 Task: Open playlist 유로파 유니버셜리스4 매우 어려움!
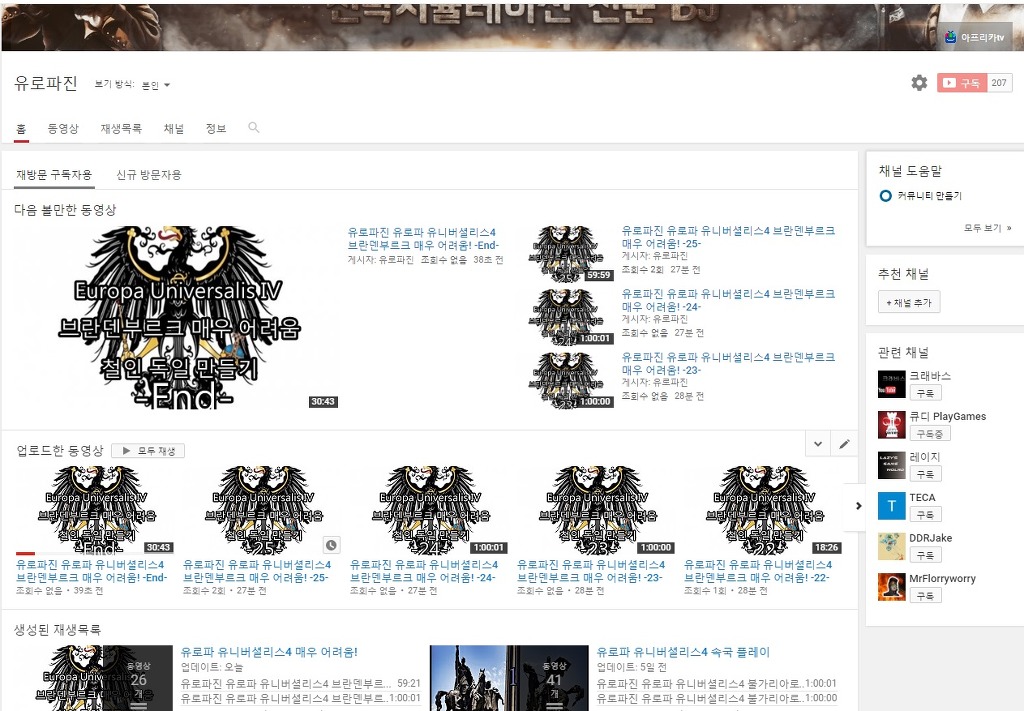tap(269, 652)
